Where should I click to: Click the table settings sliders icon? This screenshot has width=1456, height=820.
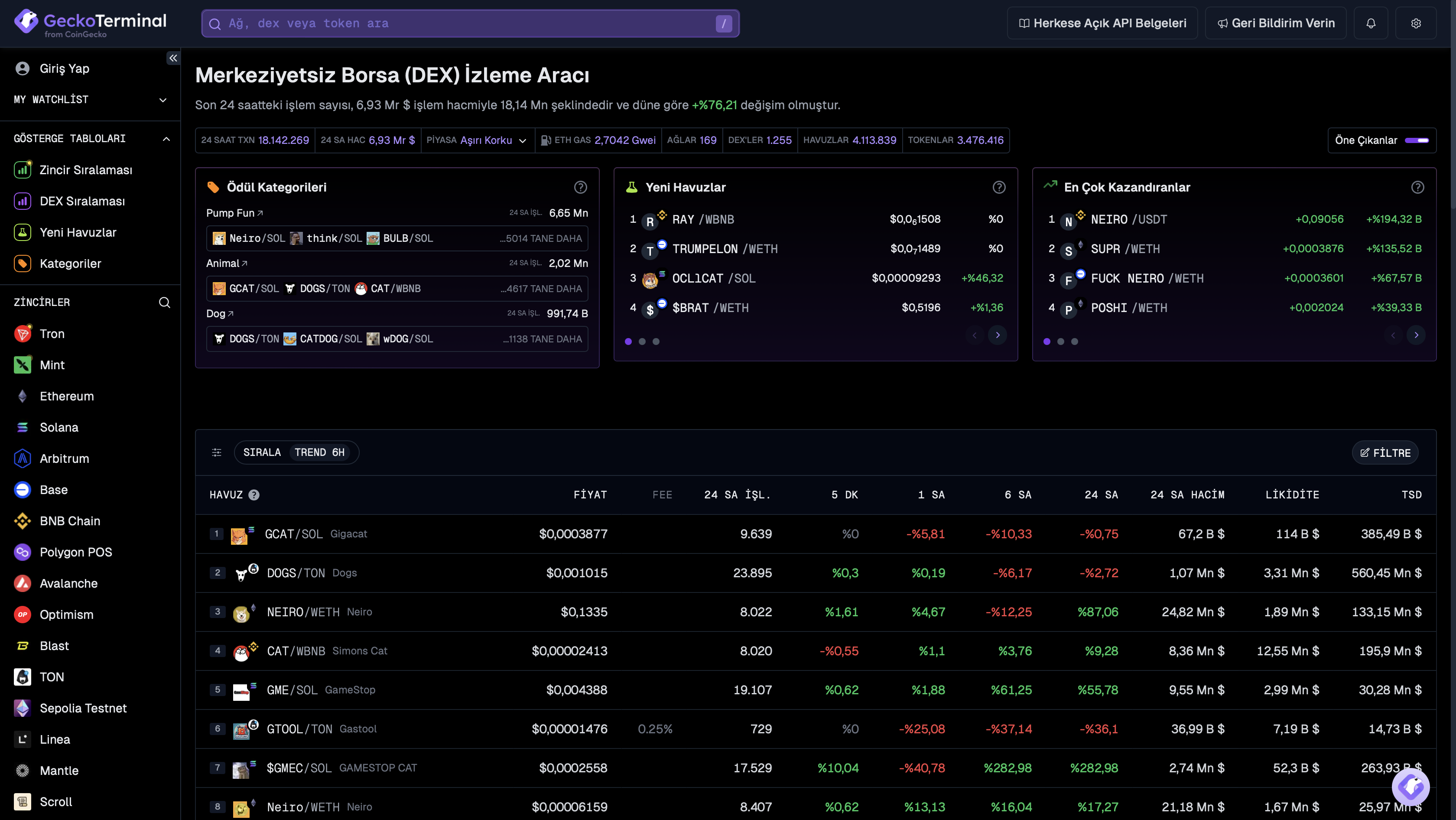click(217, 452)
